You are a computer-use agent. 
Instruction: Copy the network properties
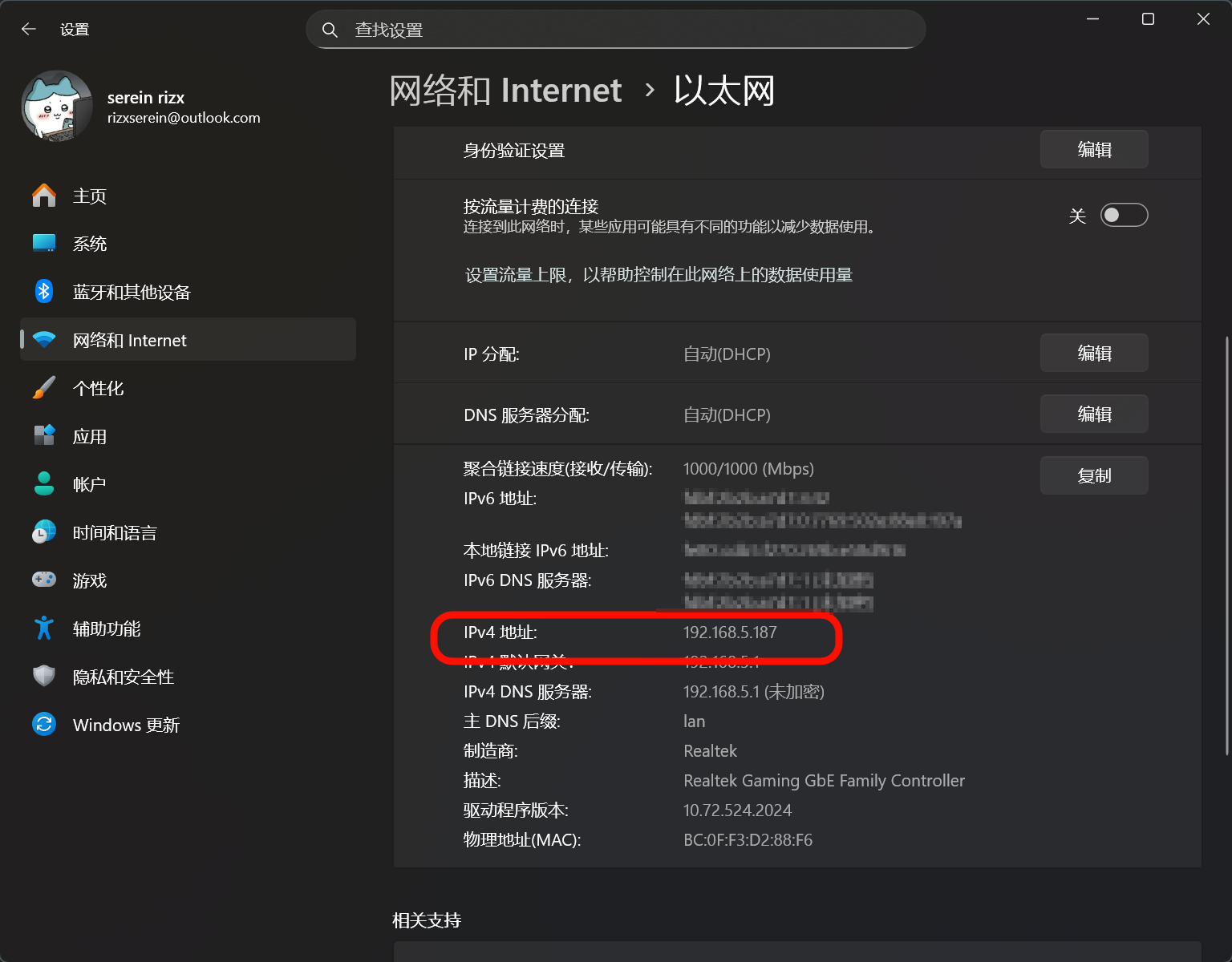[1093, 476]
